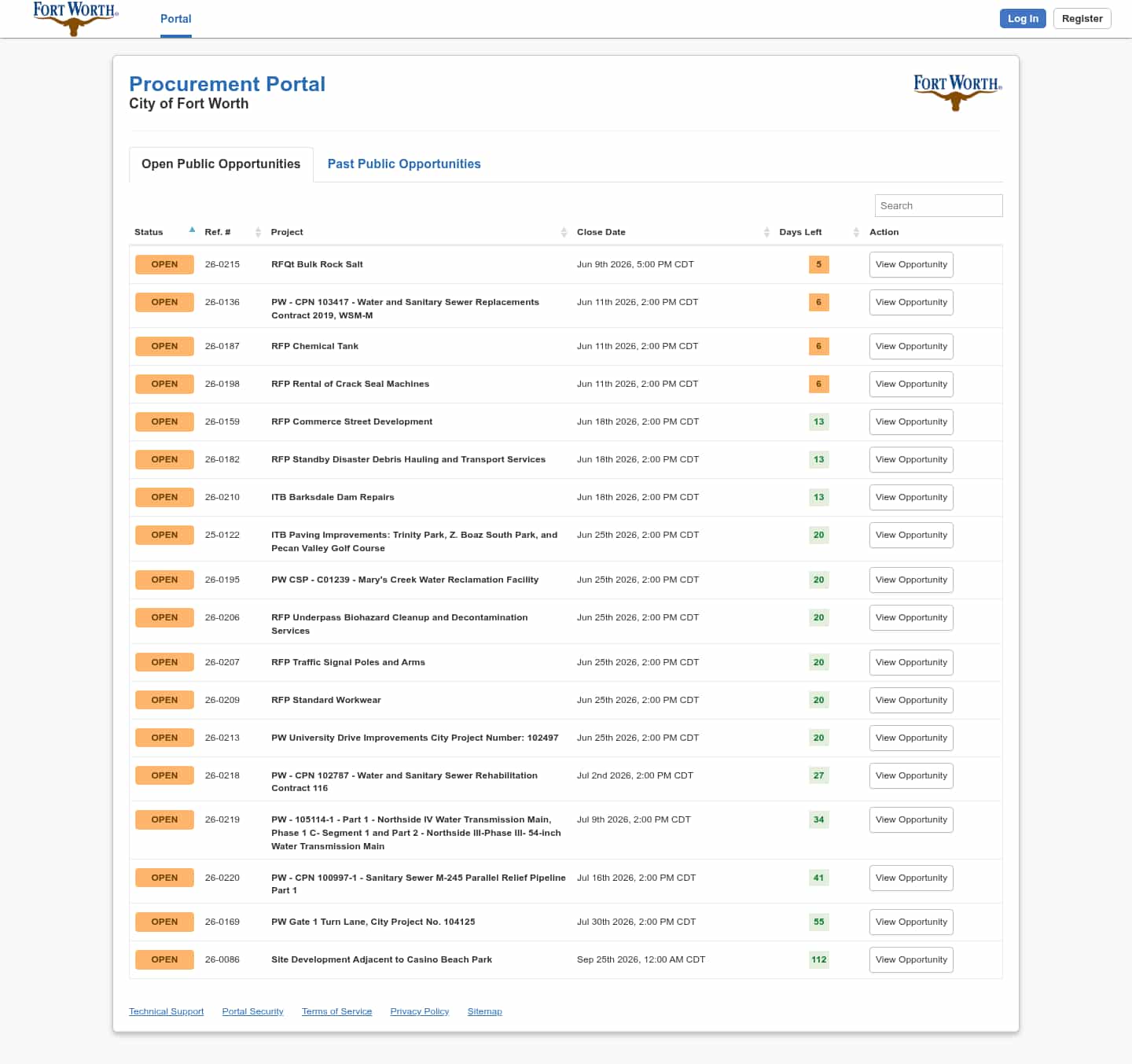Click the Register button
The height and width of the screenshot is (1064, 1132).
[x=1082, y=18]
